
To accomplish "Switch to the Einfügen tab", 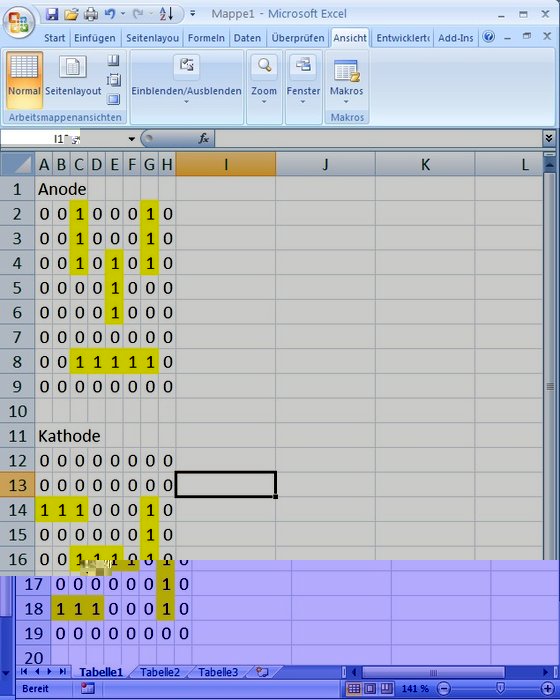I will [x=95, y=38].
